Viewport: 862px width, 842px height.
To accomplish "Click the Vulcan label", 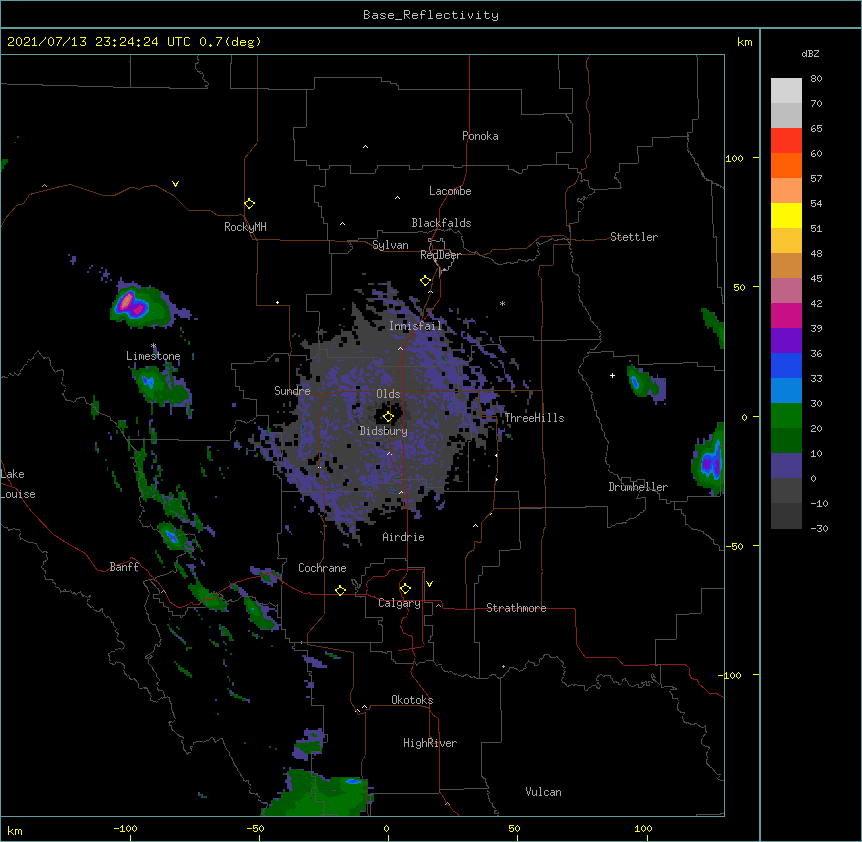I will [x=543, y=792].
